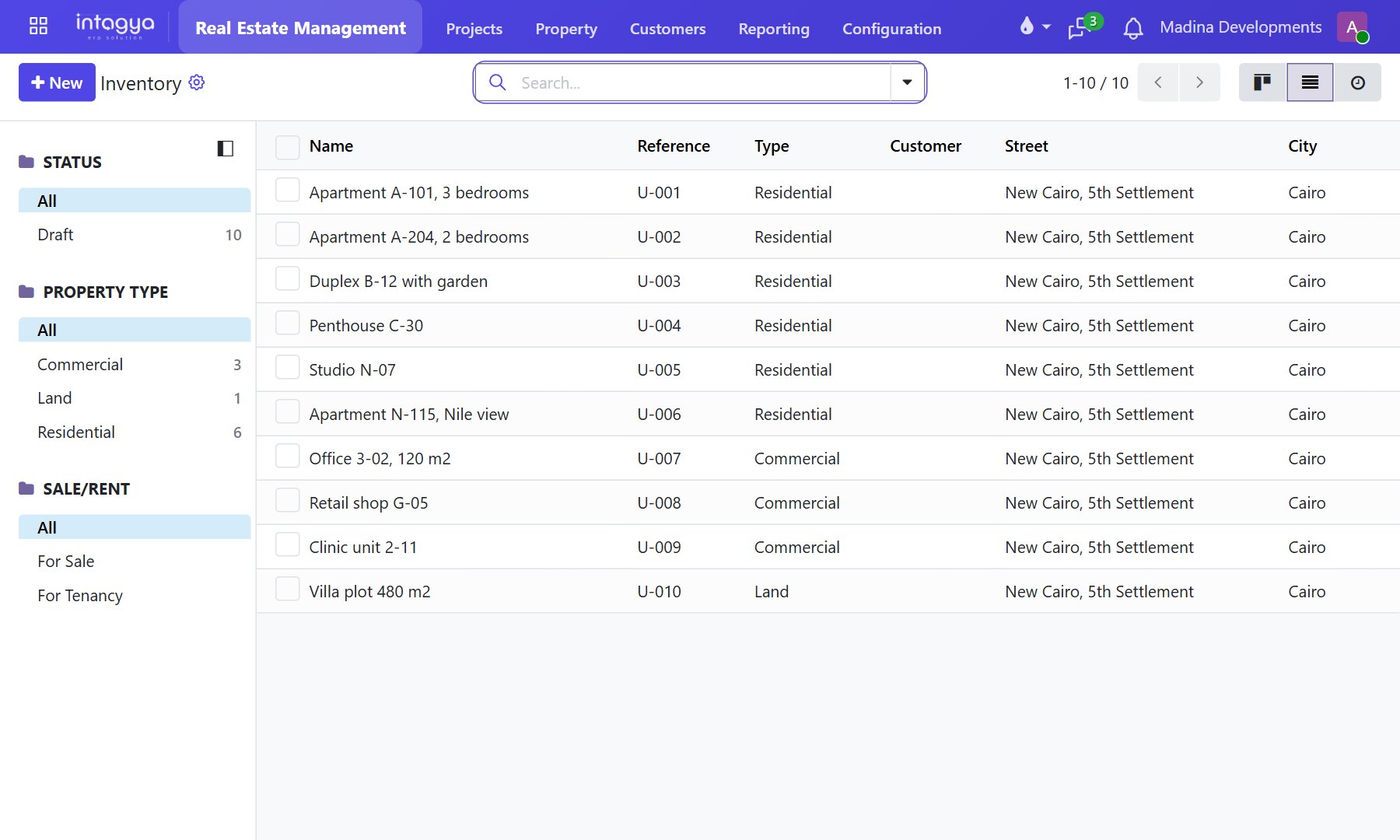Go to the previous page of records

[1158, 82]
